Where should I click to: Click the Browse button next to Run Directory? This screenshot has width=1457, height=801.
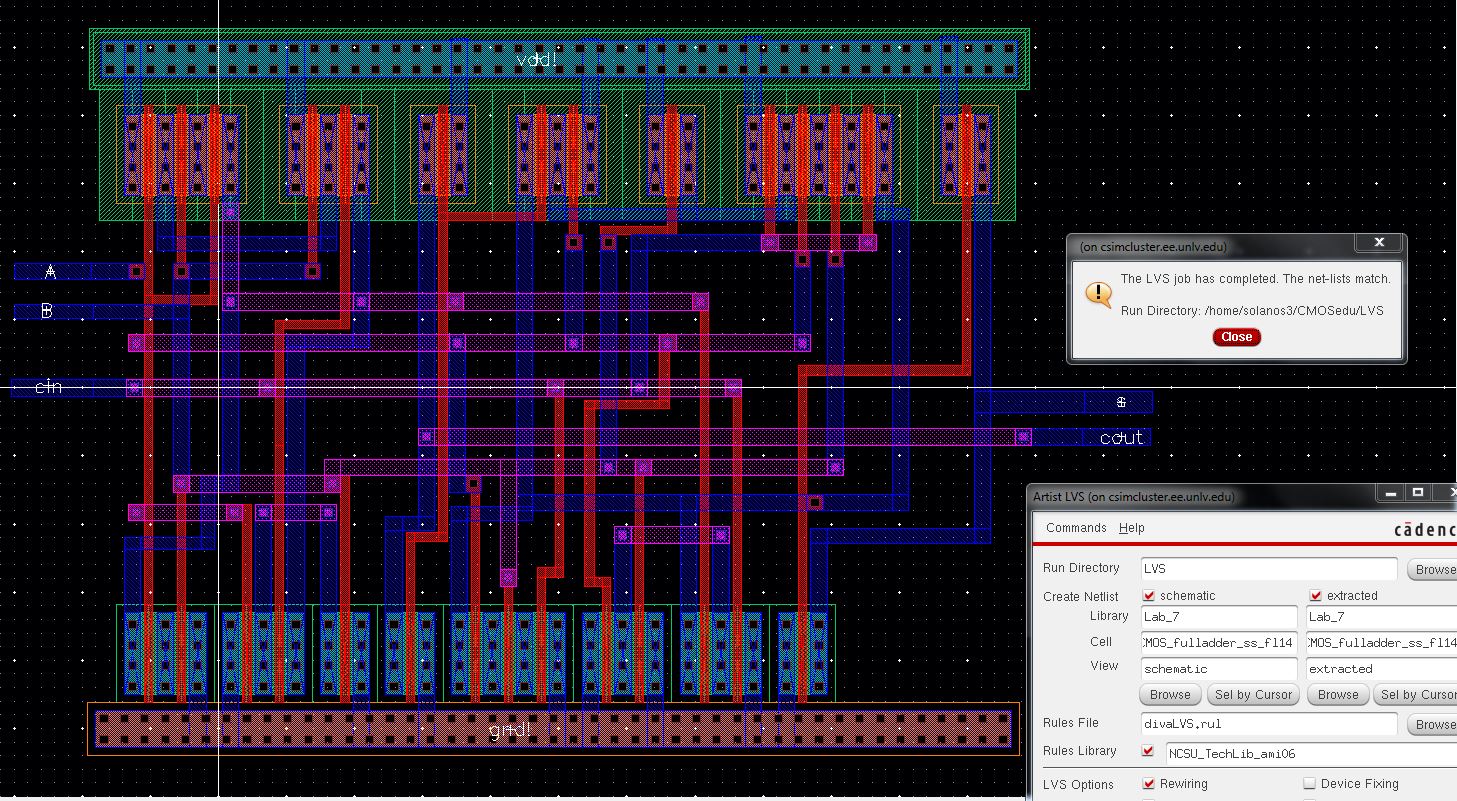(x=1434, y=569)
